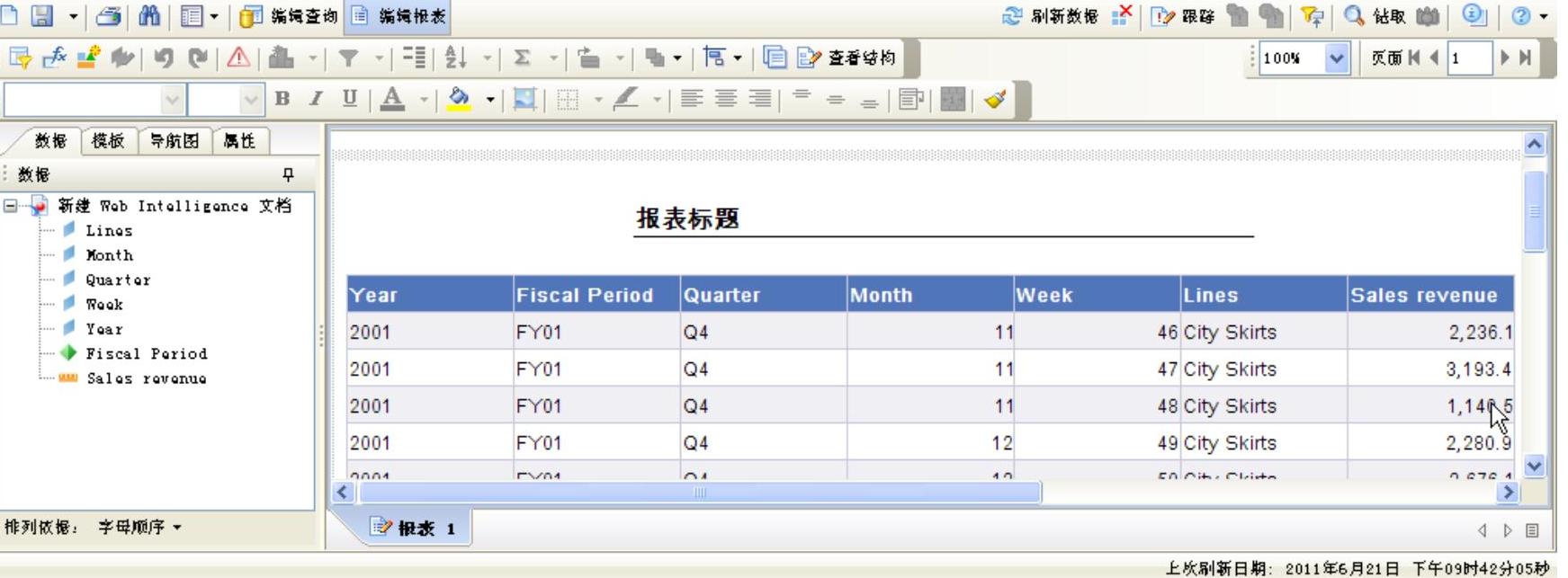
Task: Toggle Bold formatting
Action: (282, 99)
